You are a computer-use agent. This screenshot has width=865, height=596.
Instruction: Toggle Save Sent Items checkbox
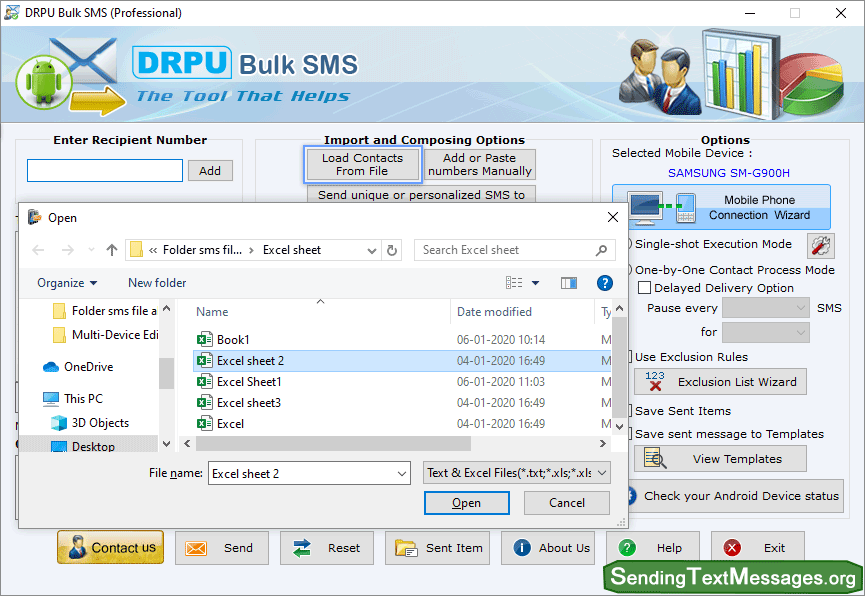click(x=631, y=411)
